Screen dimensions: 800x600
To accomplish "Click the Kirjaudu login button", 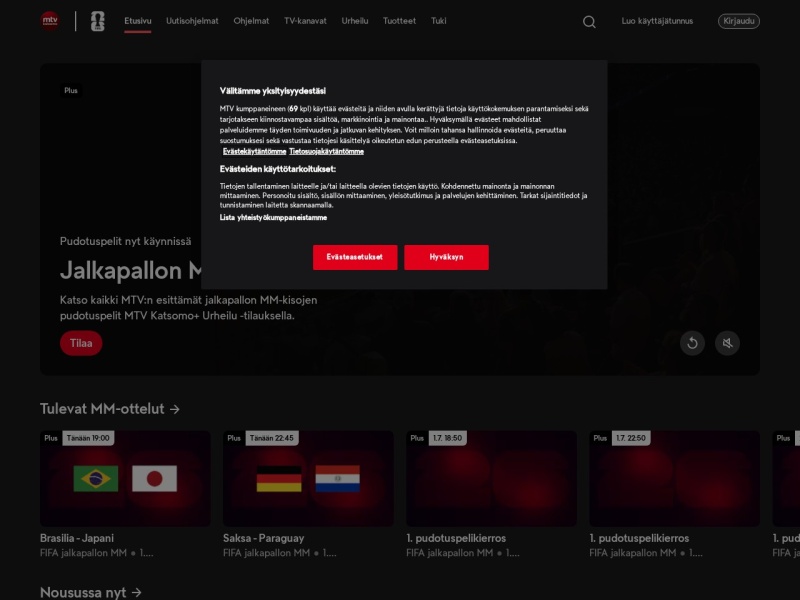I will (x=739, y=21).
